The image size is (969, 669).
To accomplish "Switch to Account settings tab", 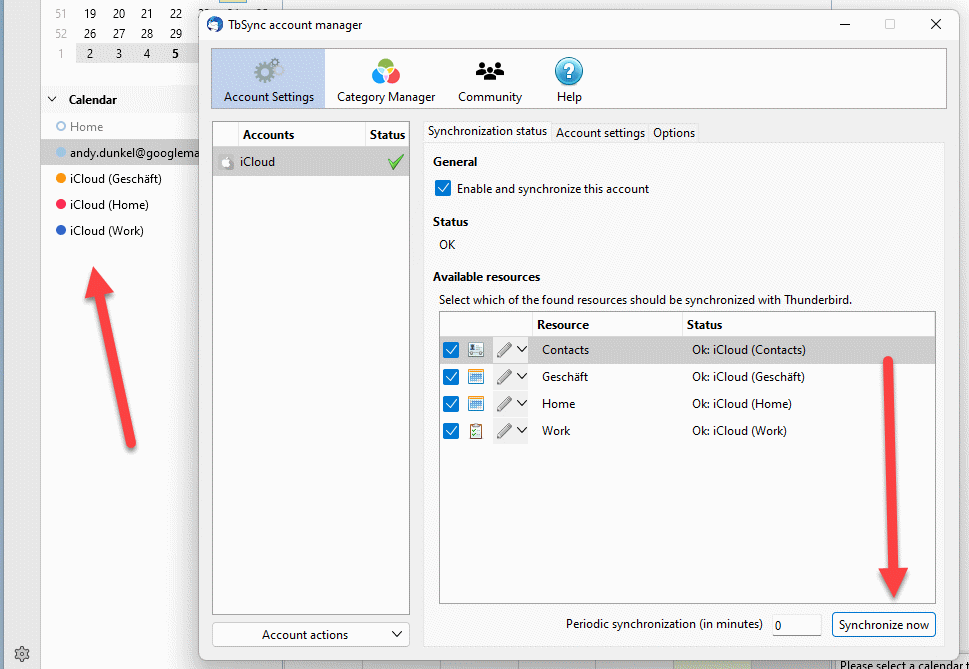I will click(600, 133).
